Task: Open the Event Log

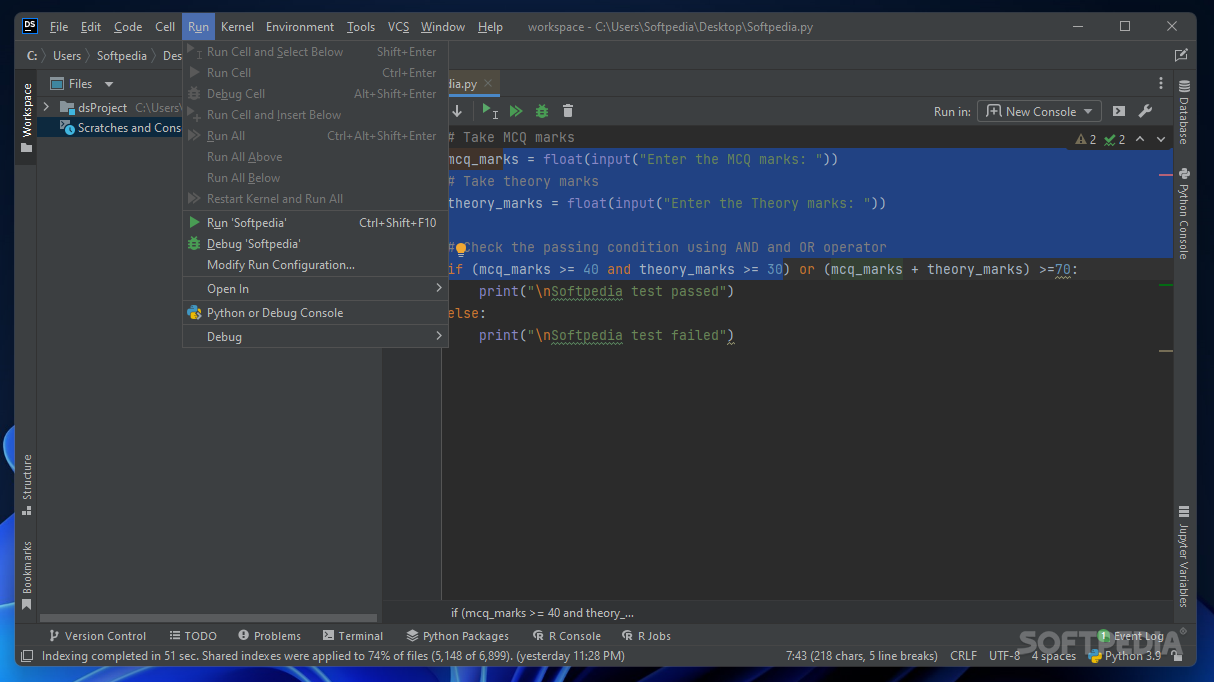Action: [1131, 636]
